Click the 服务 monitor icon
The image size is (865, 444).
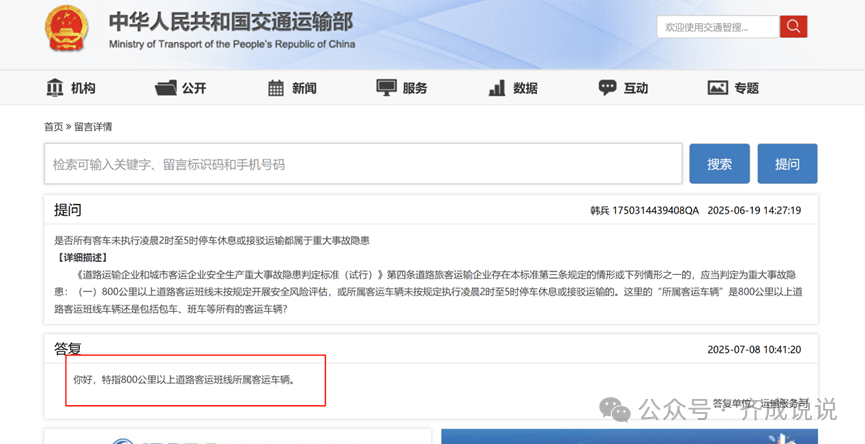[x=387, y=88]
